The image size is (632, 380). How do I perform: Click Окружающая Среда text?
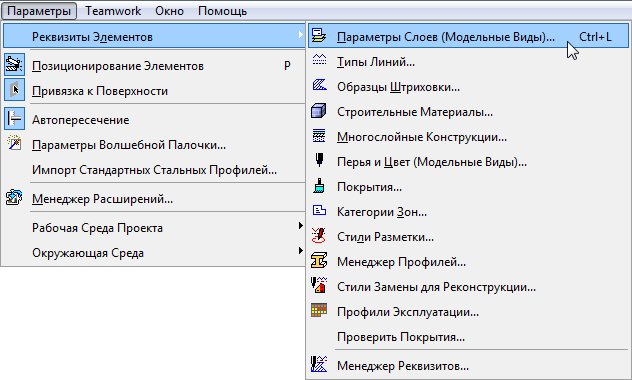(x=88, y=253)
